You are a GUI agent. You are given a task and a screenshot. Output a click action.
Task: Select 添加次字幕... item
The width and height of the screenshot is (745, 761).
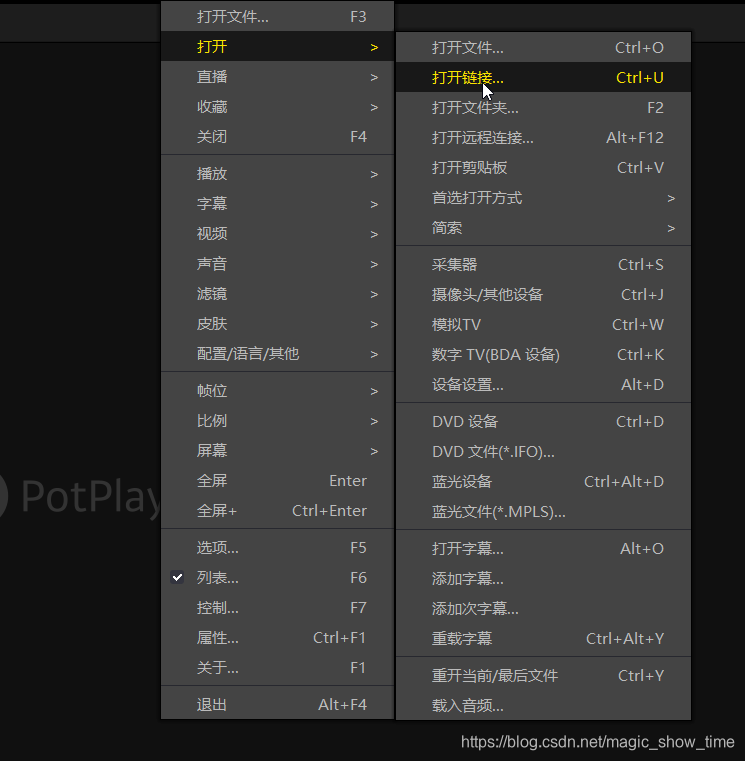544,609
